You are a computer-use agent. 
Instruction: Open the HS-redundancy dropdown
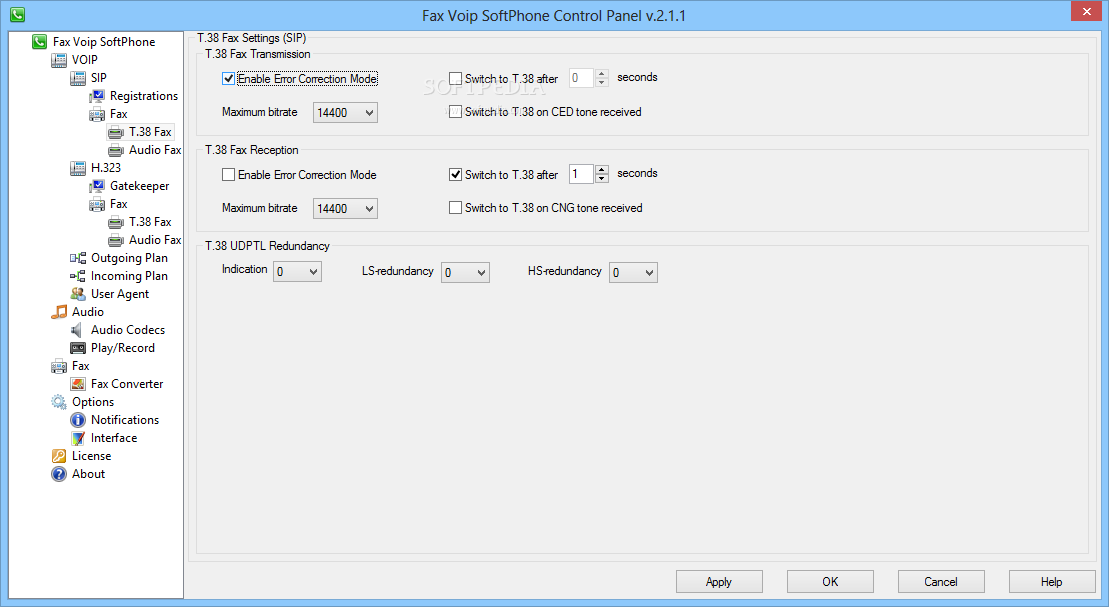pos(633,272)
